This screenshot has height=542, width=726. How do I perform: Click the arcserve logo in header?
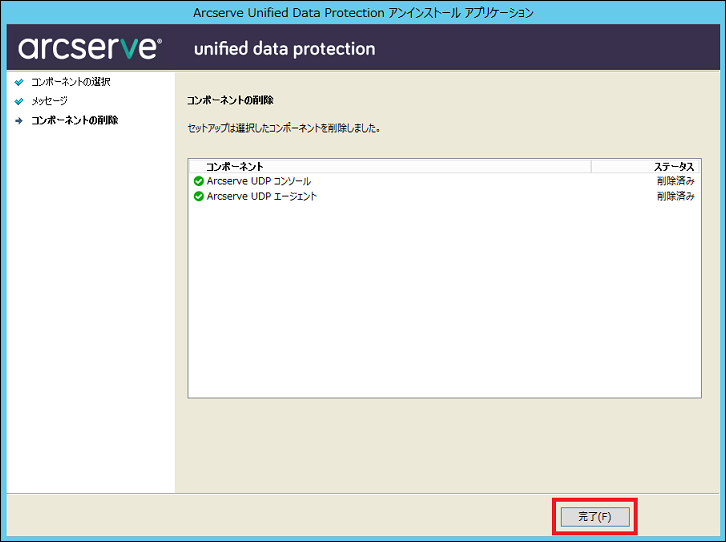click(x=90, y=48)
